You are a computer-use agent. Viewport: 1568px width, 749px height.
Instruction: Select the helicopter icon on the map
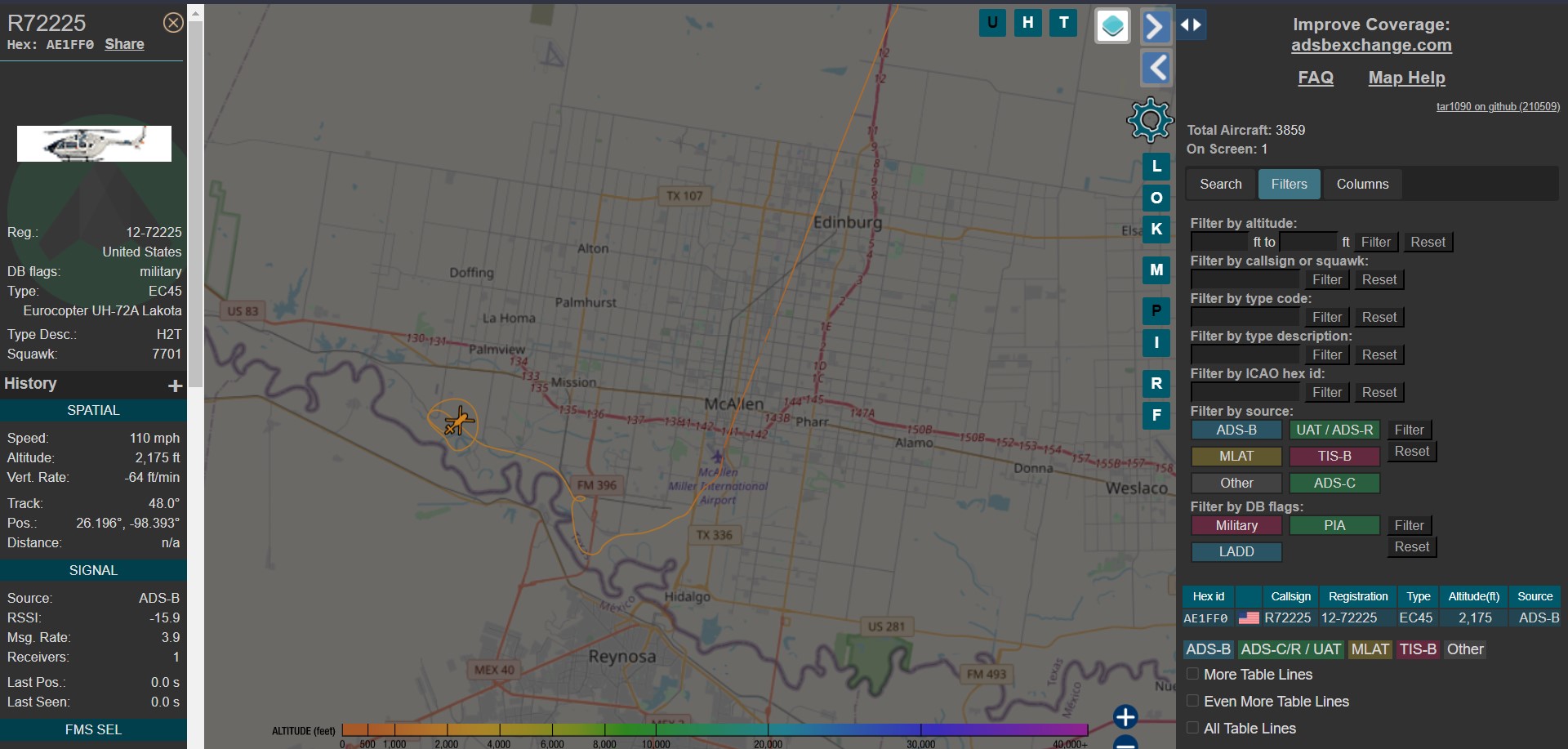pyautogui.click(x=457, y=421)
